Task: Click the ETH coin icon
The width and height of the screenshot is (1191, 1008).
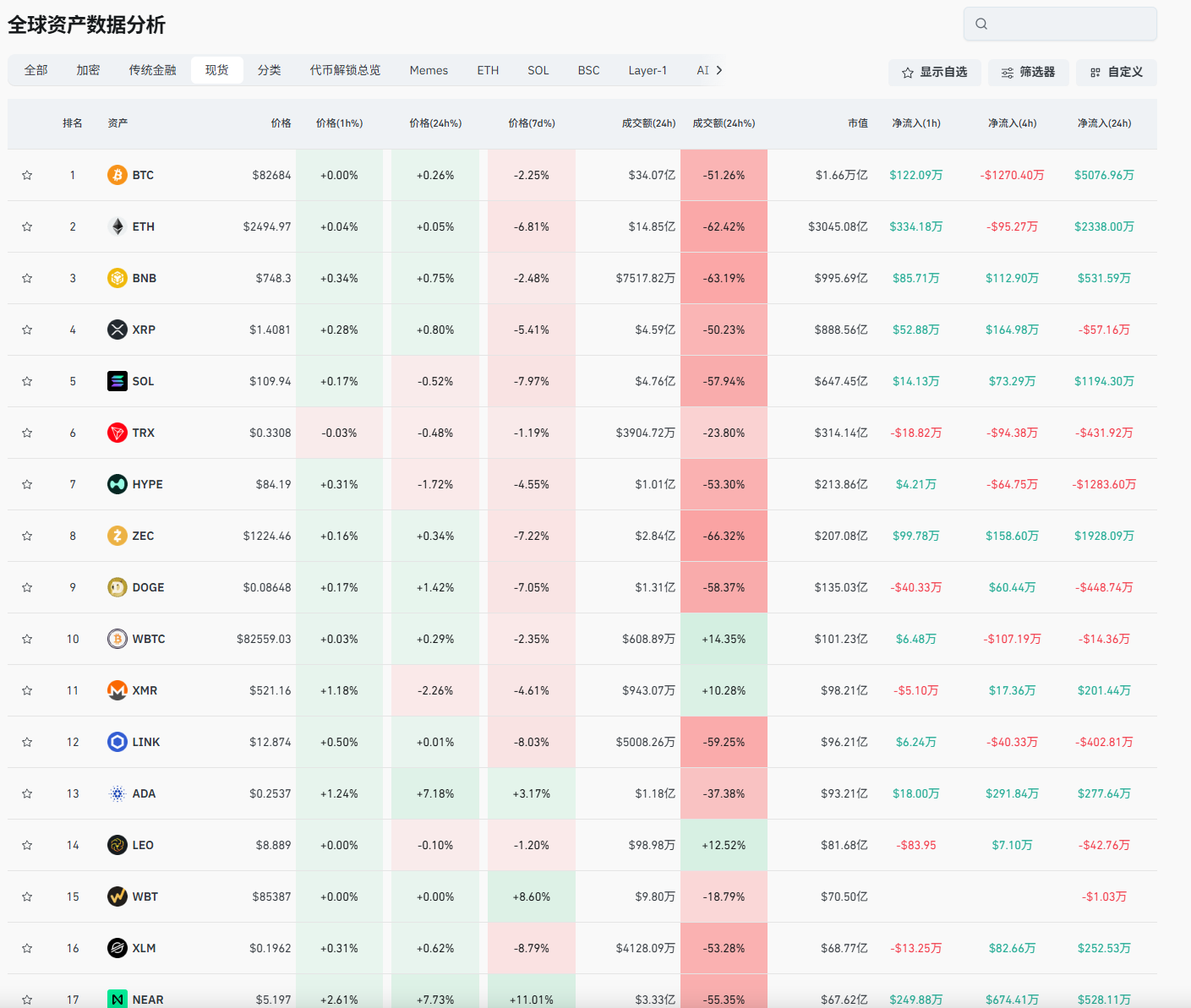Action: pos(117,226)
